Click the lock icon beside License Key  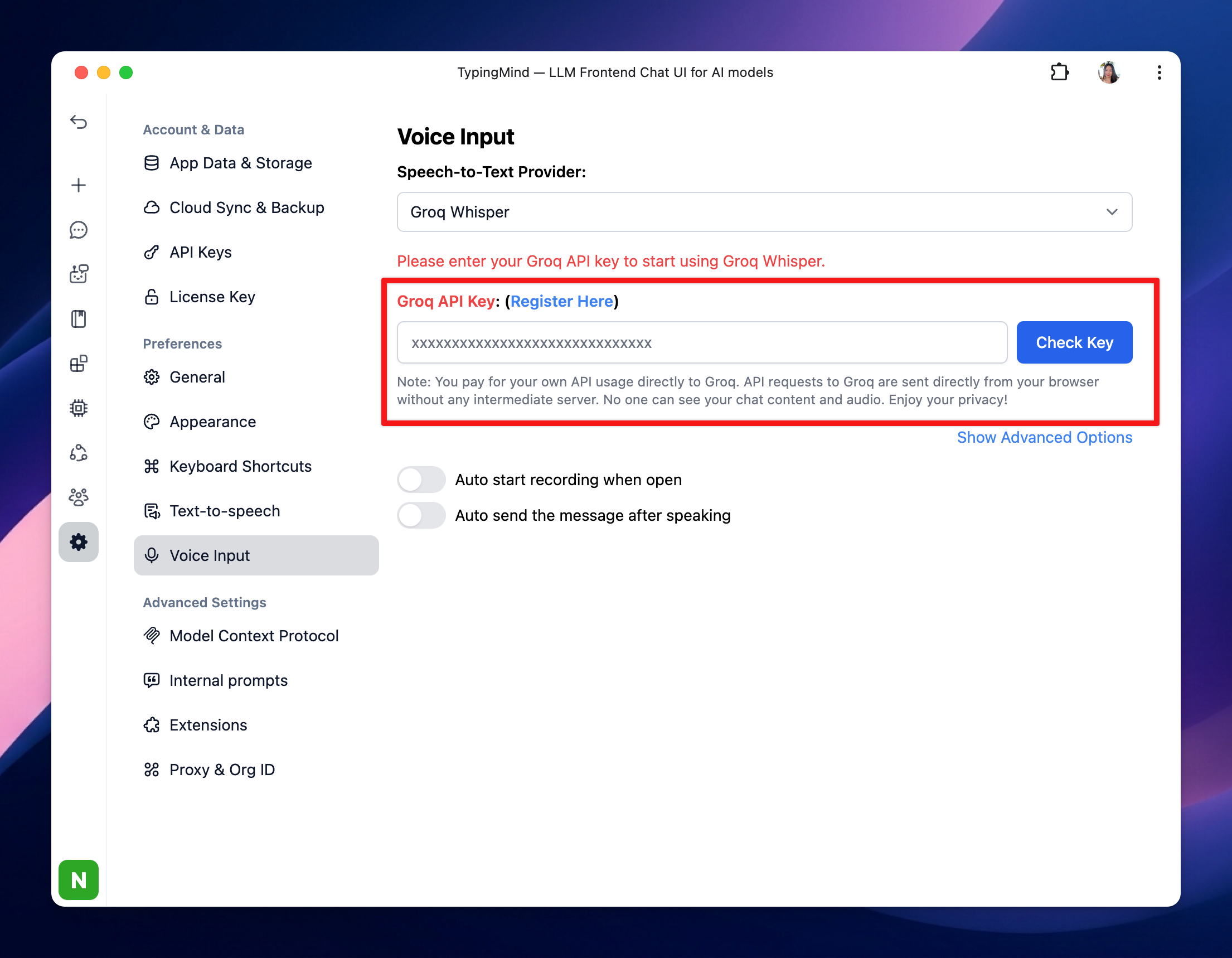[x=152, y=297]
